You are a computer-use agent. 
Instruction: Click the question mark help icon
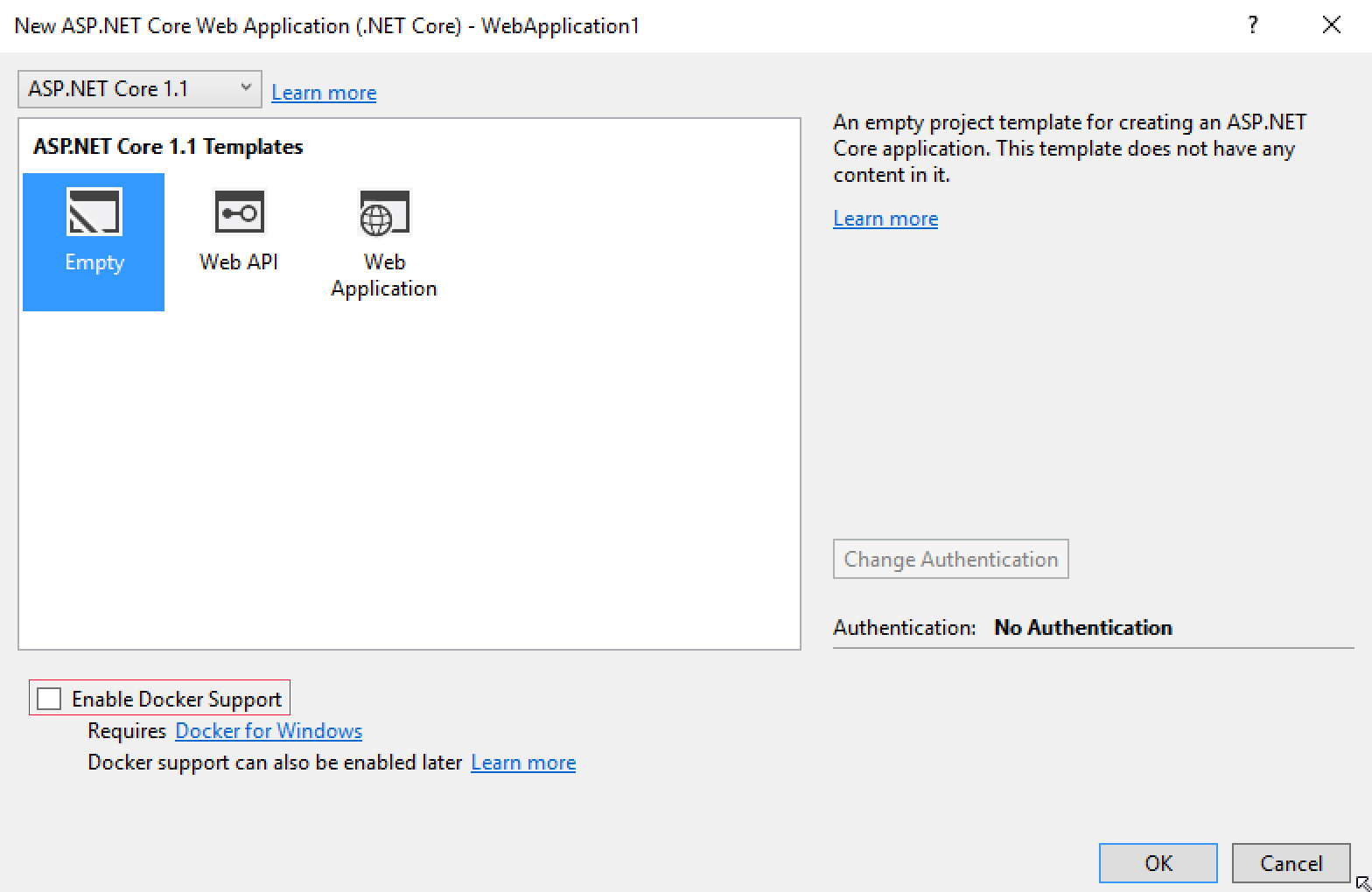pyautogui.click(x=1253, y=25)
